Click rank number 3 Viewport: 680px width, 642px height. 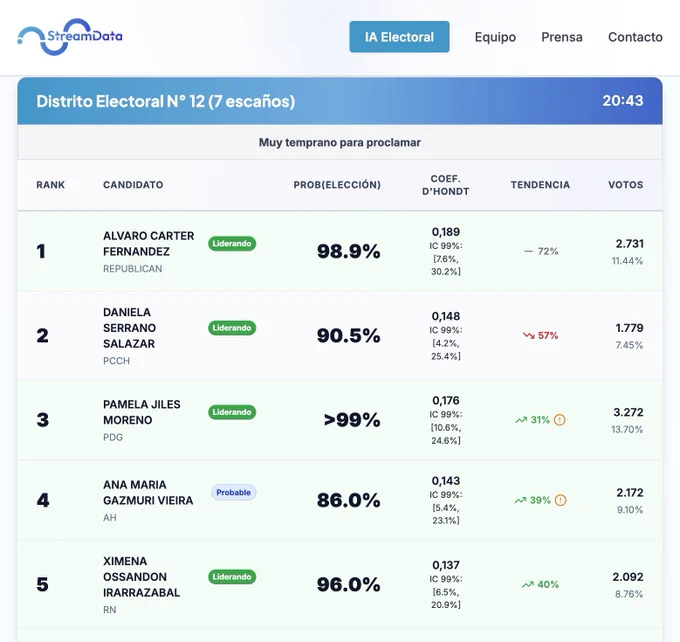pos(42,419)
